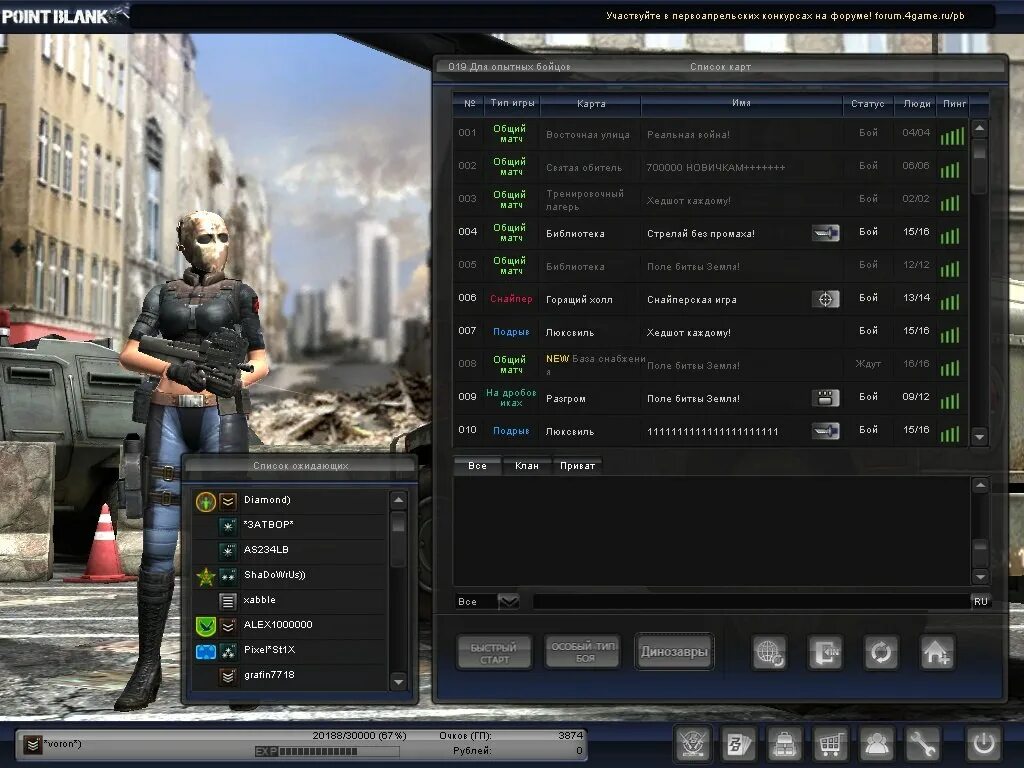Screen dimensions: 1024x768
Task: Select room 002 Святая обитель row
Action: [x=711, y=167]
